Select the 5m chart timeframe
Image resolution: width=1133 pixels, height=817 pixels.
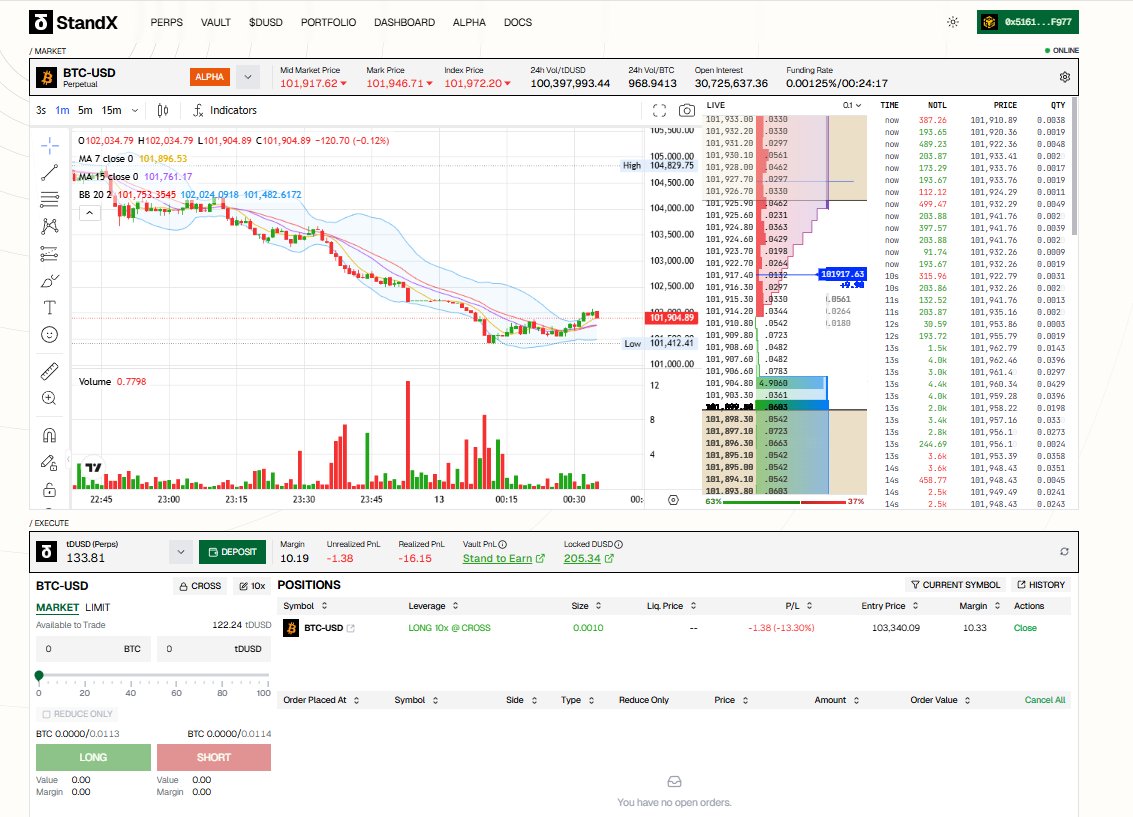[x=85, y=111]
